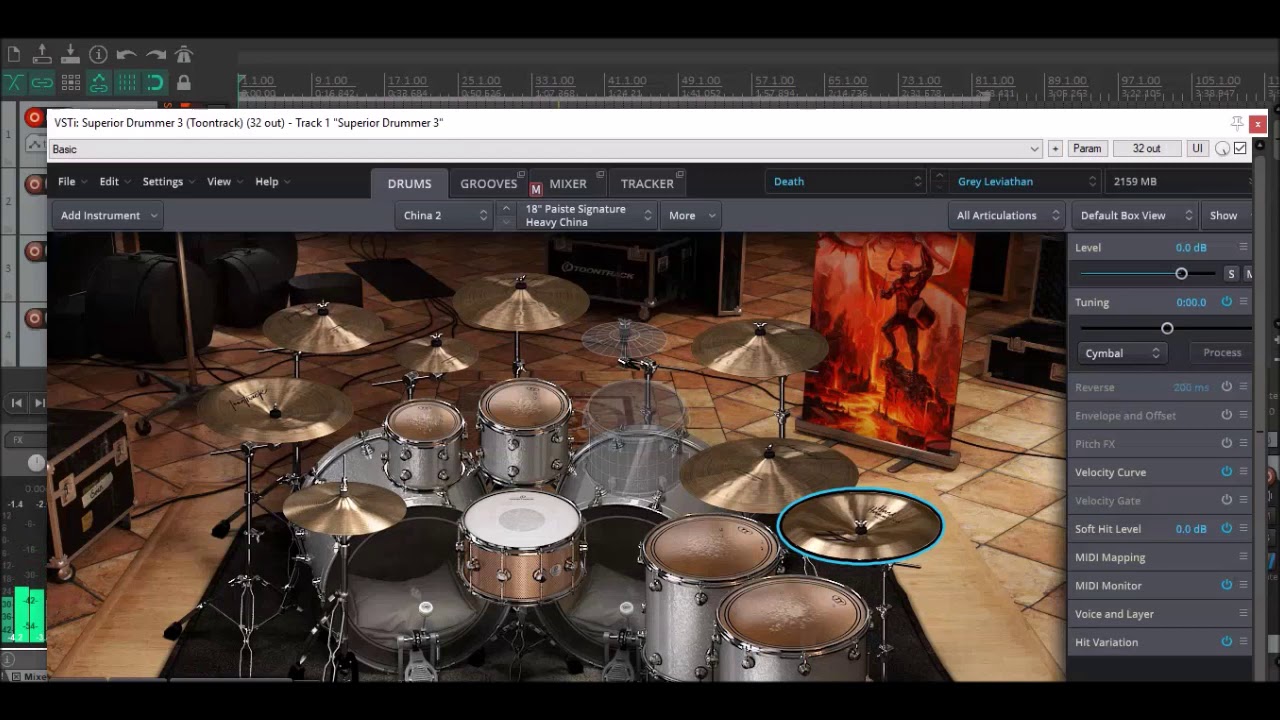Click the metronome icon in Reaper toolbar

coord(184,54)
